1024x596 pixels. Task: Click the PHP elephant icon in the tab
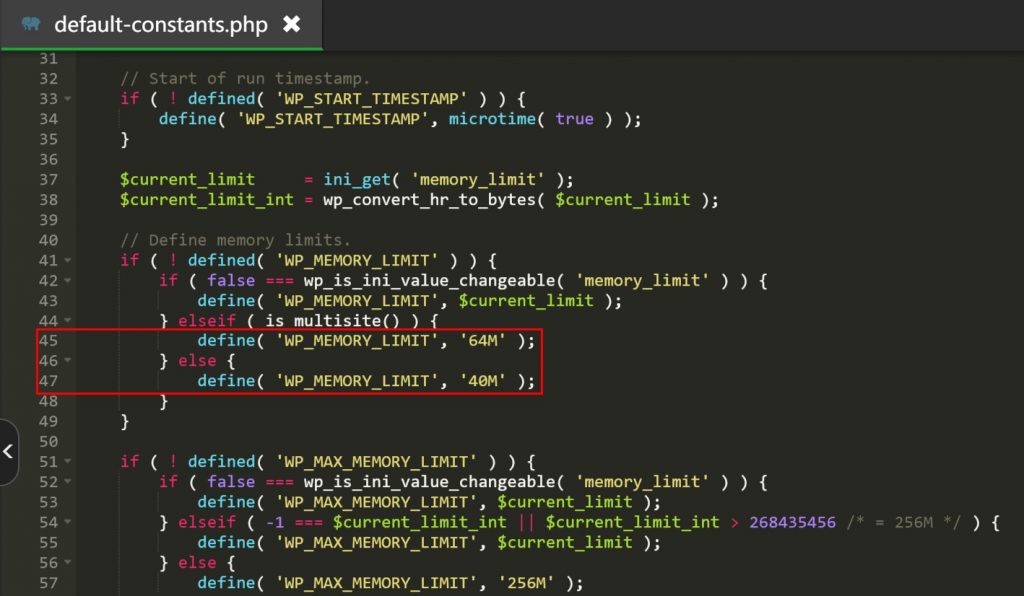[x=29, y=24]
